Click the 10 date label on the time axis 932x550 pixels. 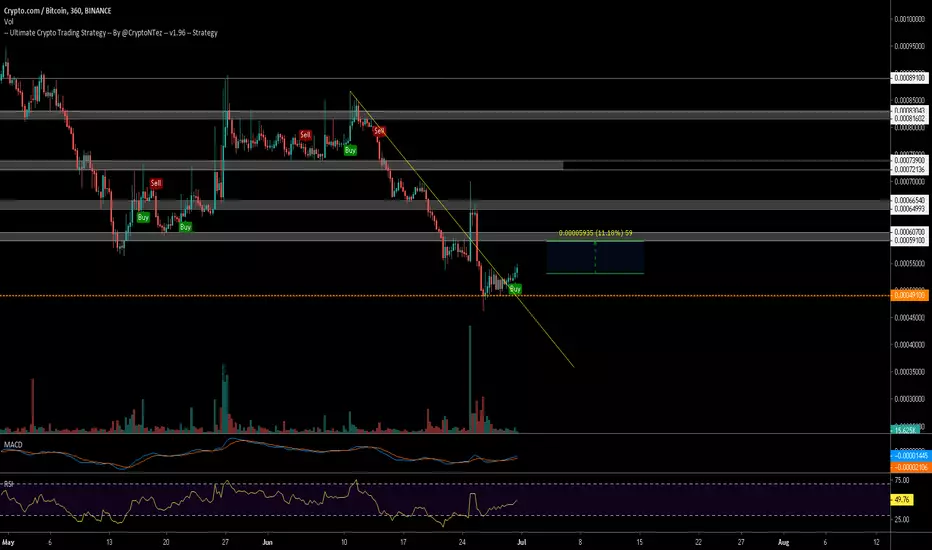[x=344, y=542]
